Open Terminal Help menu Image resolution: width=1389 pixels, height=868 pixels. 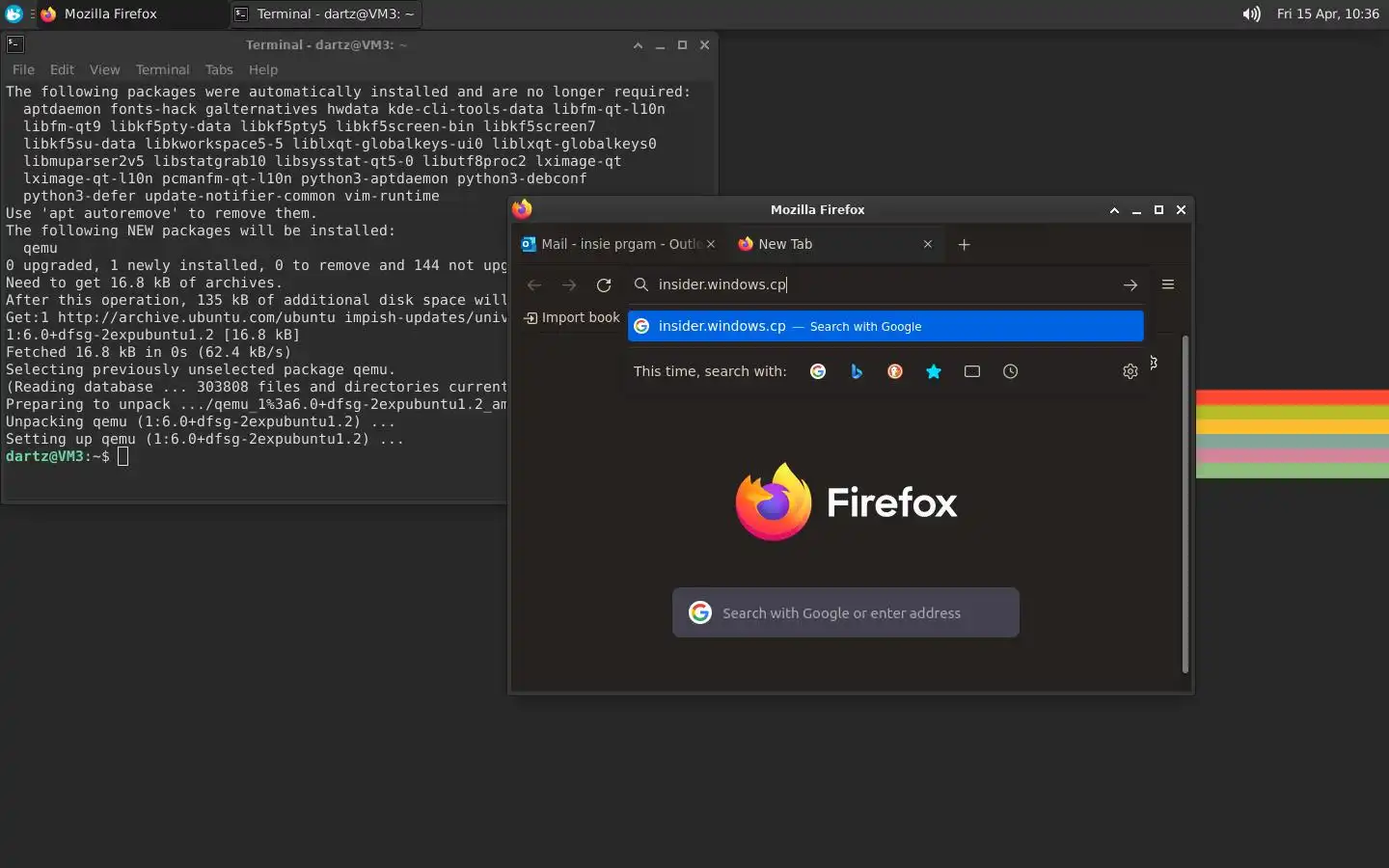click(x=262, y=69)
